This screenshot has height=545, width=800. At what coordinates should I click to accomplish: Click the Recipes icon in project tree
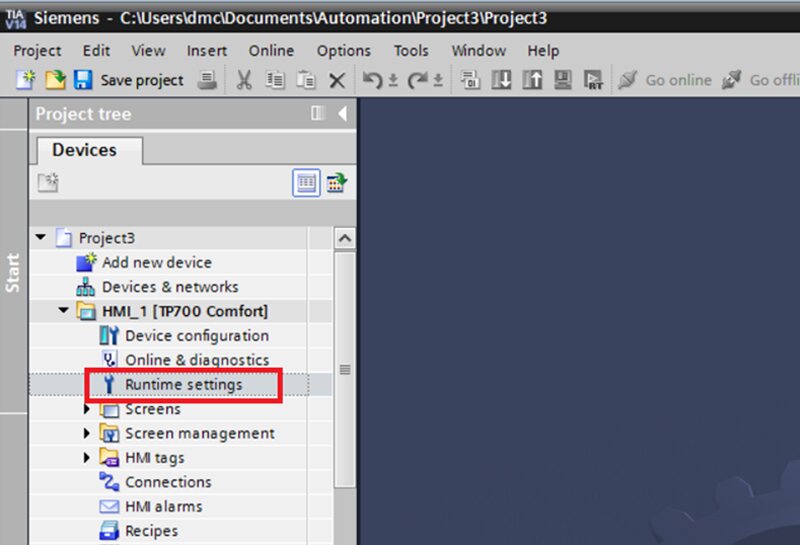(x=109, y=531)
